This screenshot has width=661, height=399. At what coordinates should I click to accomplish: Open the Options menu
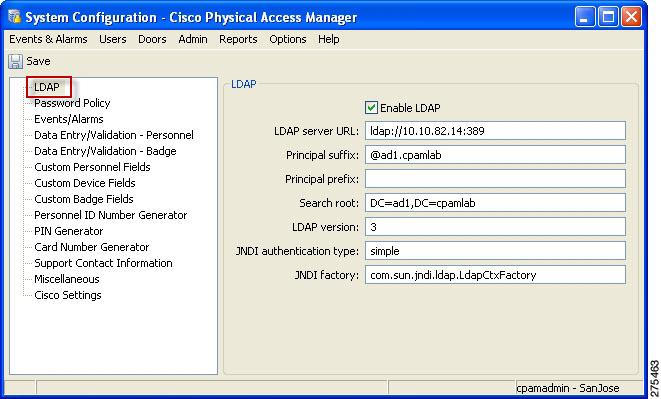click(288, 39)
